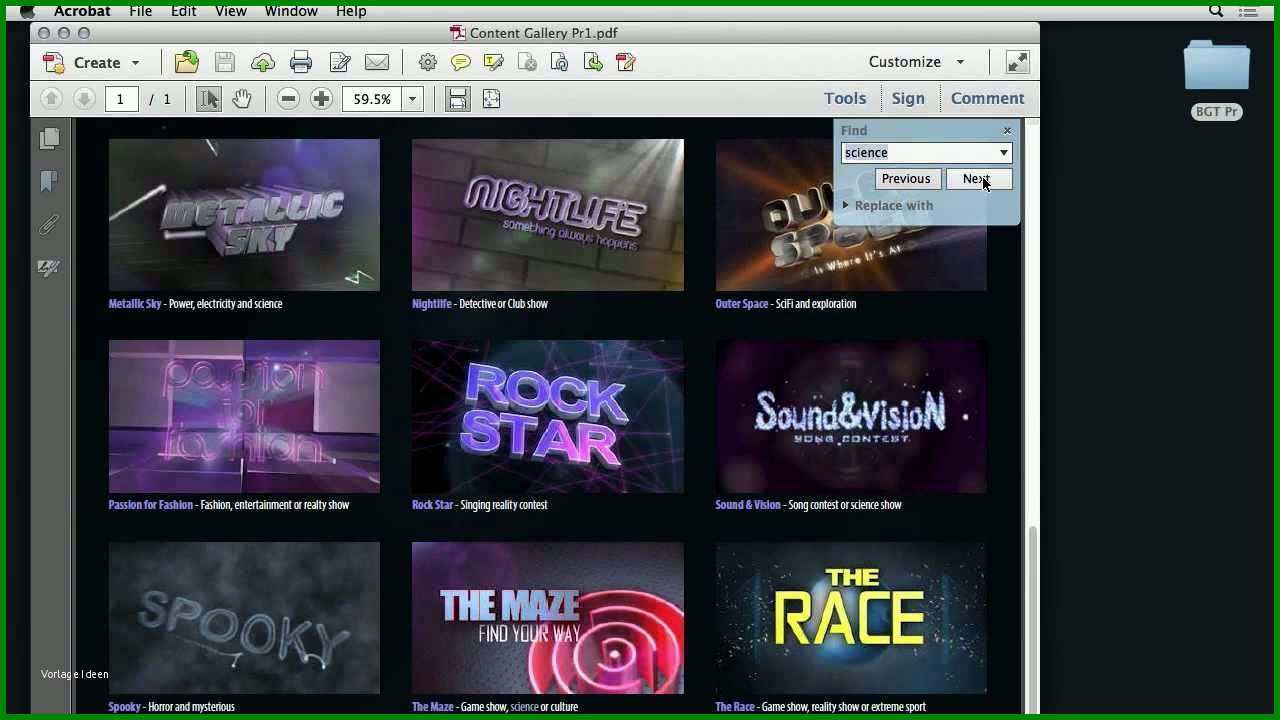This screenshot has width=1280, height=720.
Task: Click the Rock Star thumbnail
Action: tap(548, 416)
